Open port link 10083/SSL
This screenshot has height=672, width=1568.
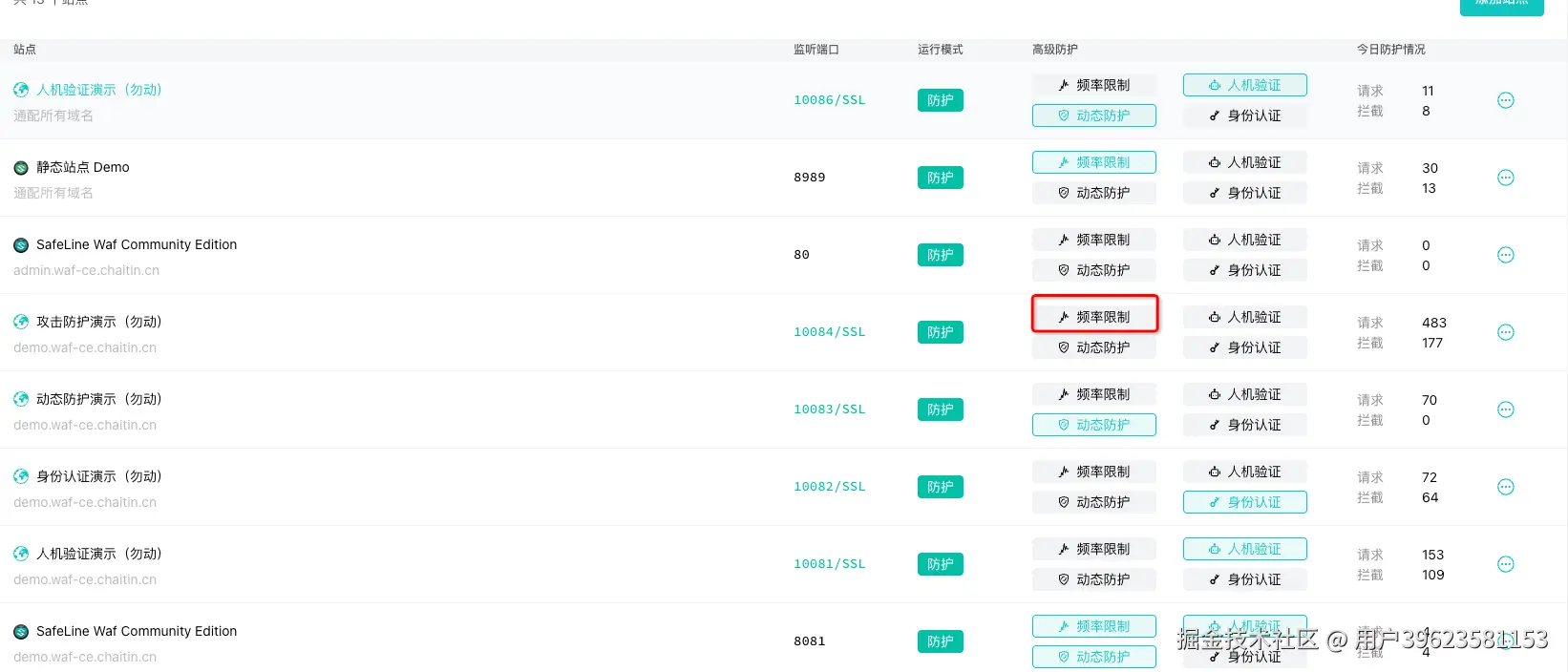[x=829, y=409]
